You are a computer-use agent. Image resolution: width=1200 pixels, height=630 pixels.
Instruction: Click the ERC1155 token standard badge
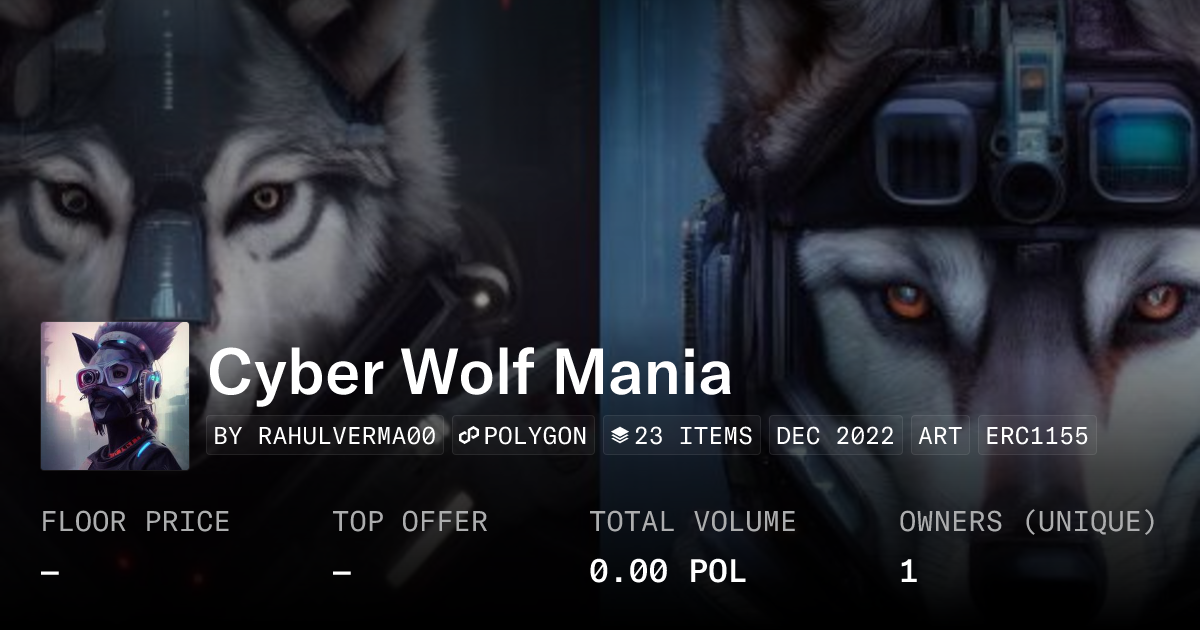coord(1037,436)
